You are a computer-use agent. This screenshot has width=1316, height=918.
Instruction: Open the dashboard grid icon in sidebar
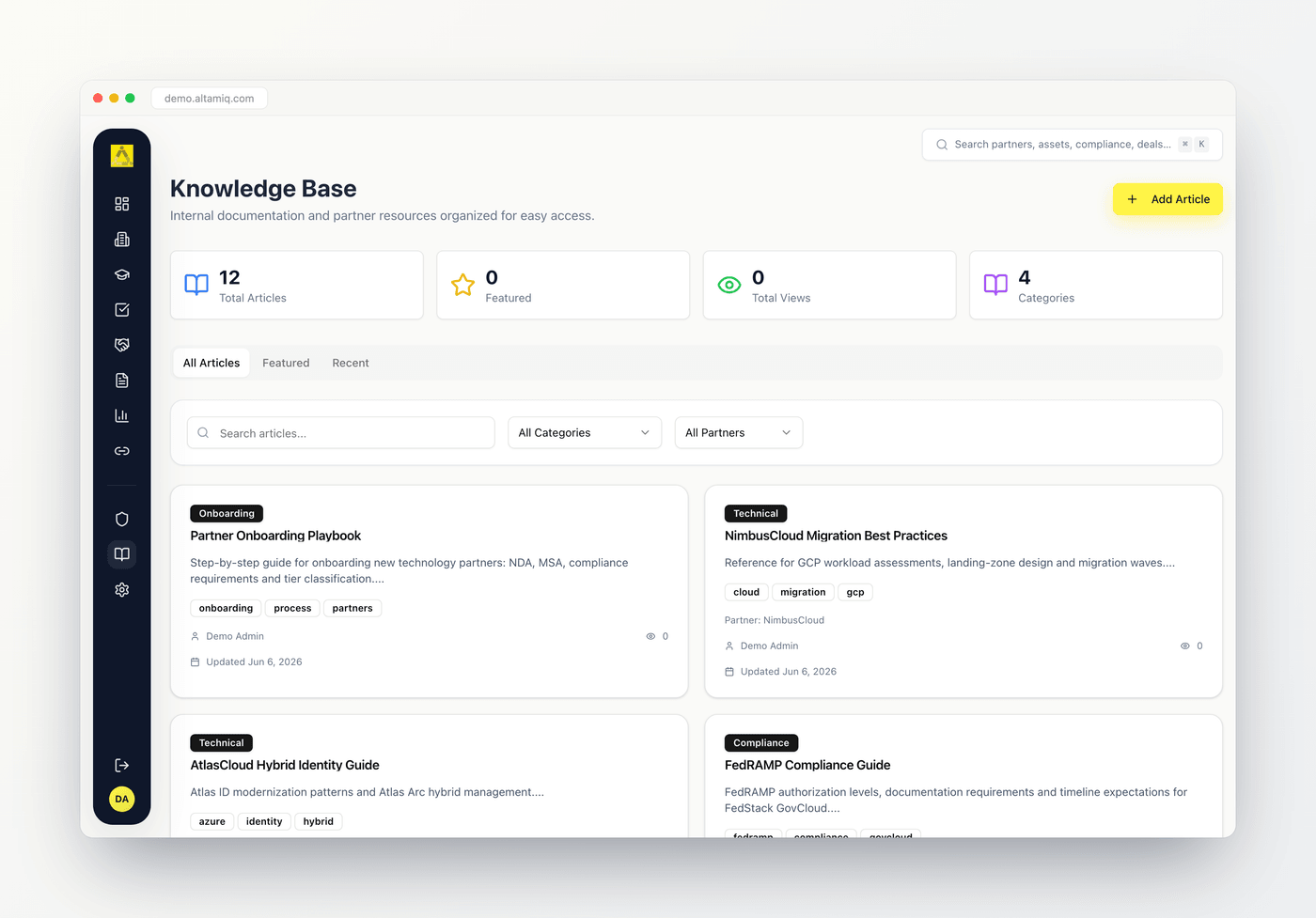[x=122, y=204]
